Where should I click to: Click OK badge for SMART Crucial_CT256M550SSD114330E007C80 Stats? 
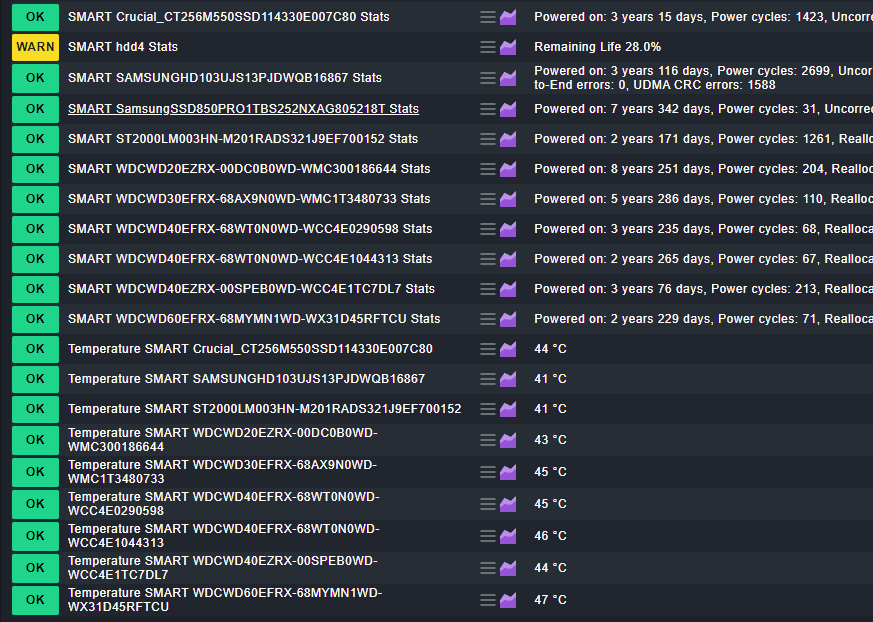[35, 17]
